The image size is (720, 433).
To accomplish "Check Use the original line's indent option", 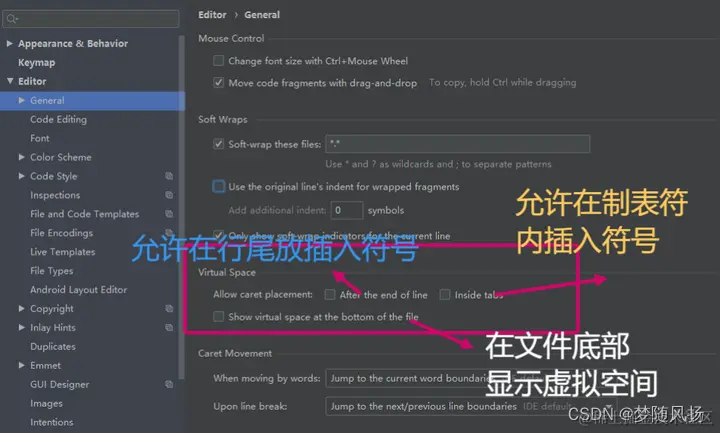I will (x=219, y=186).
